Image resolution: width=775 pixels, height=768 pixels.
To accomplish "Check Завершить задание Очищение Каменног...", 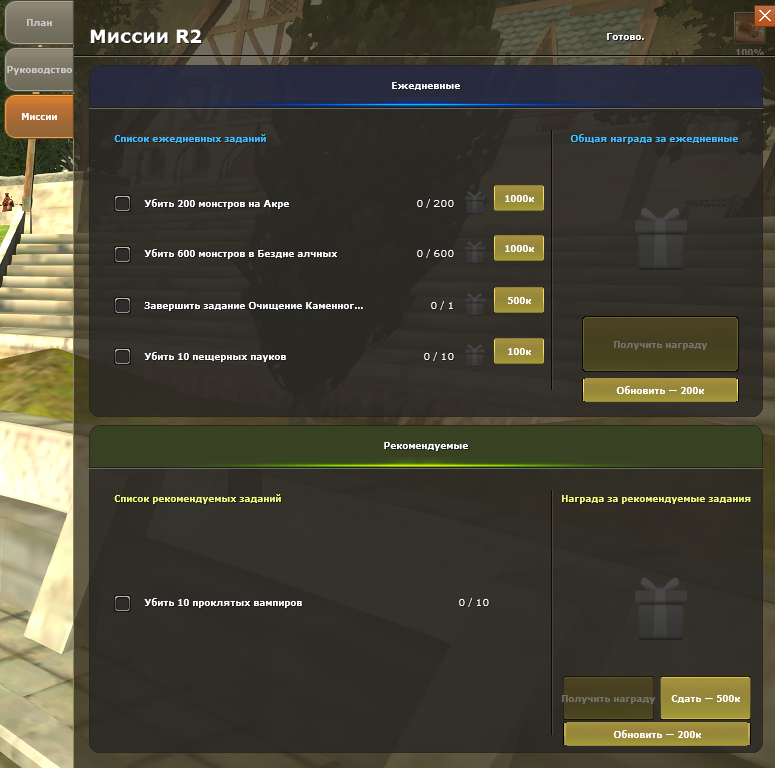I will pyautogui.click(x=123, y=305).
